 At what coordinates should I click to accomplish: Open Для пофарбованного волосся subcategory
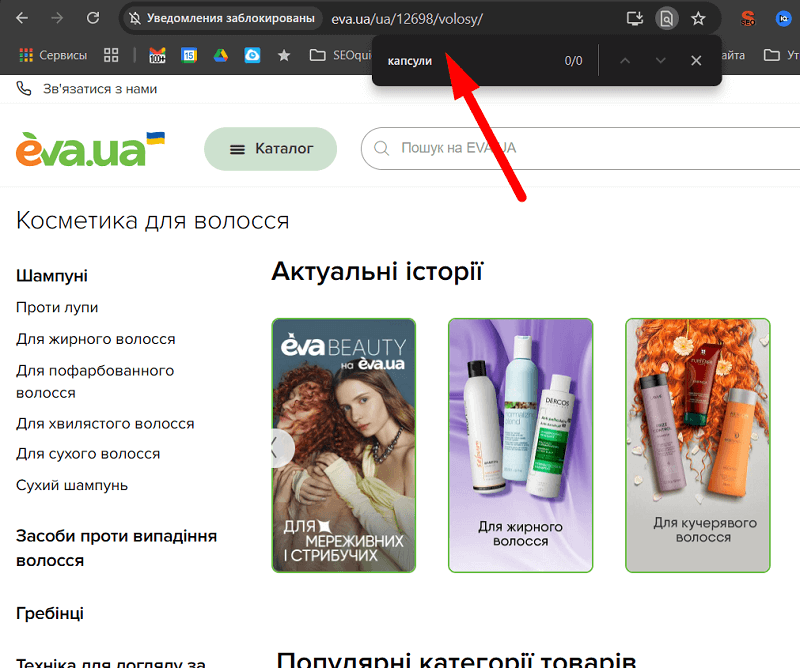click(x=95, y=382)
